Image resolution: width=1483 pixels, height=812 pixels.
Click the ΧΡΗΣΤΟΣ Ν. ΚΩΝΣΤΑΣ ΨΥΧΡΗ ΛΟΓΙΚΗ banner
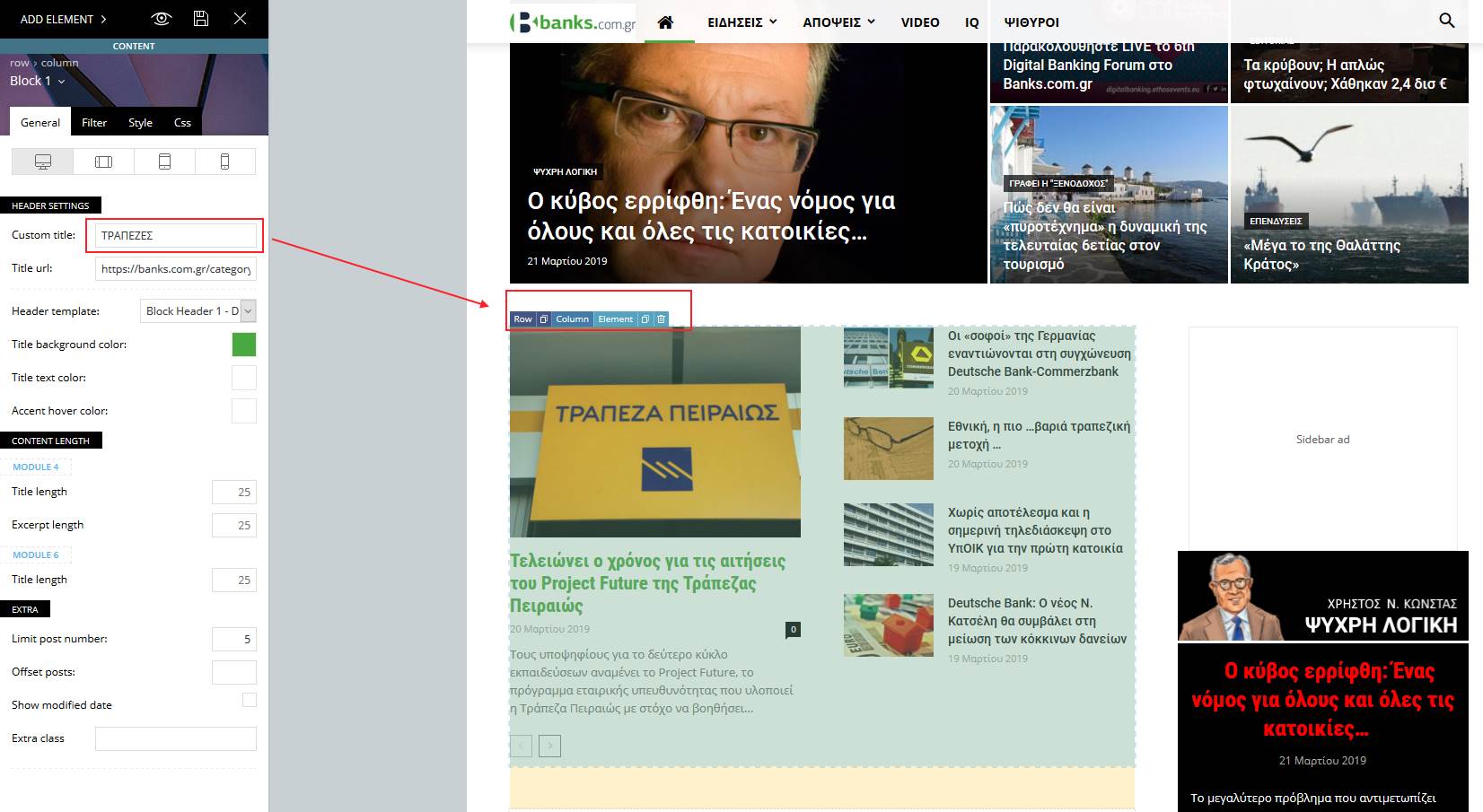1323,596
